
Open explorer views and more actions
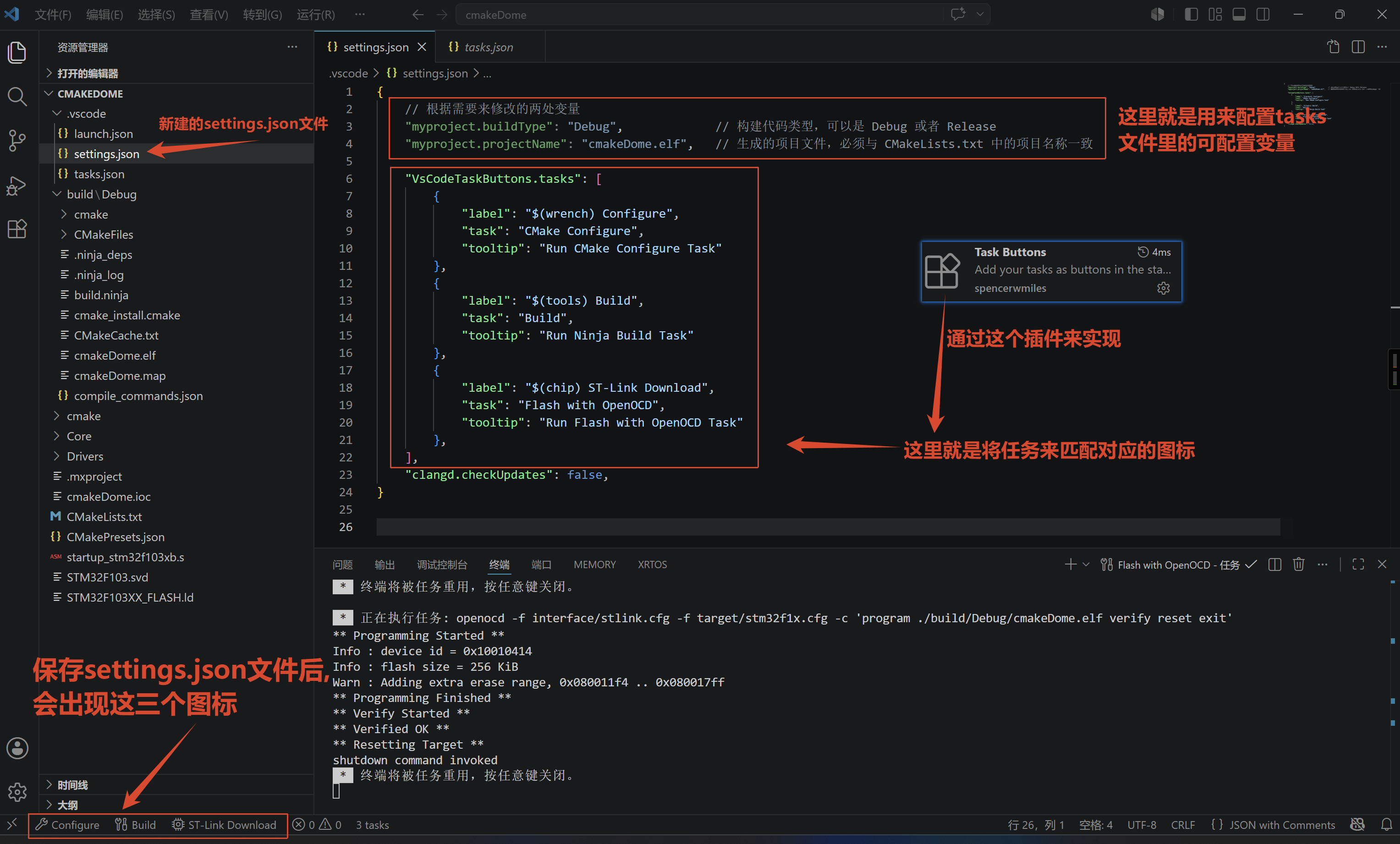pos(292,47)
